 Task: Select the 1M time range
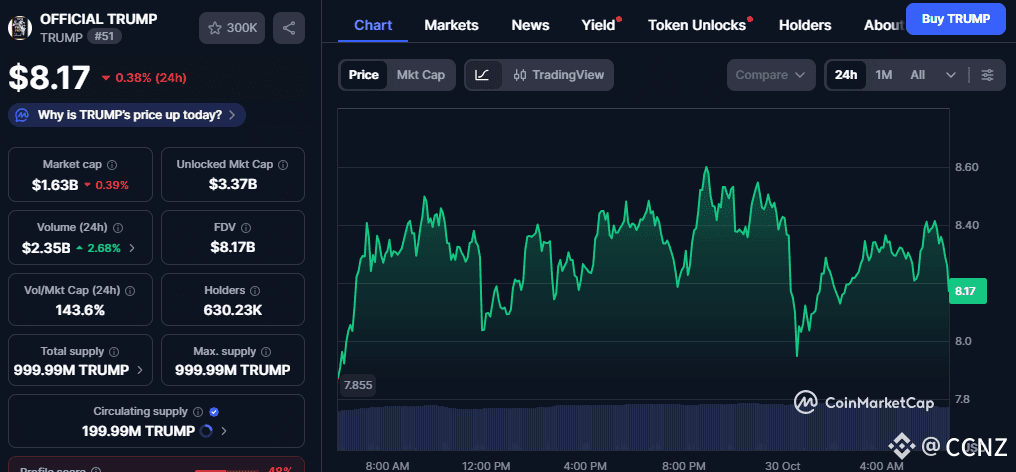pos(883,75)
